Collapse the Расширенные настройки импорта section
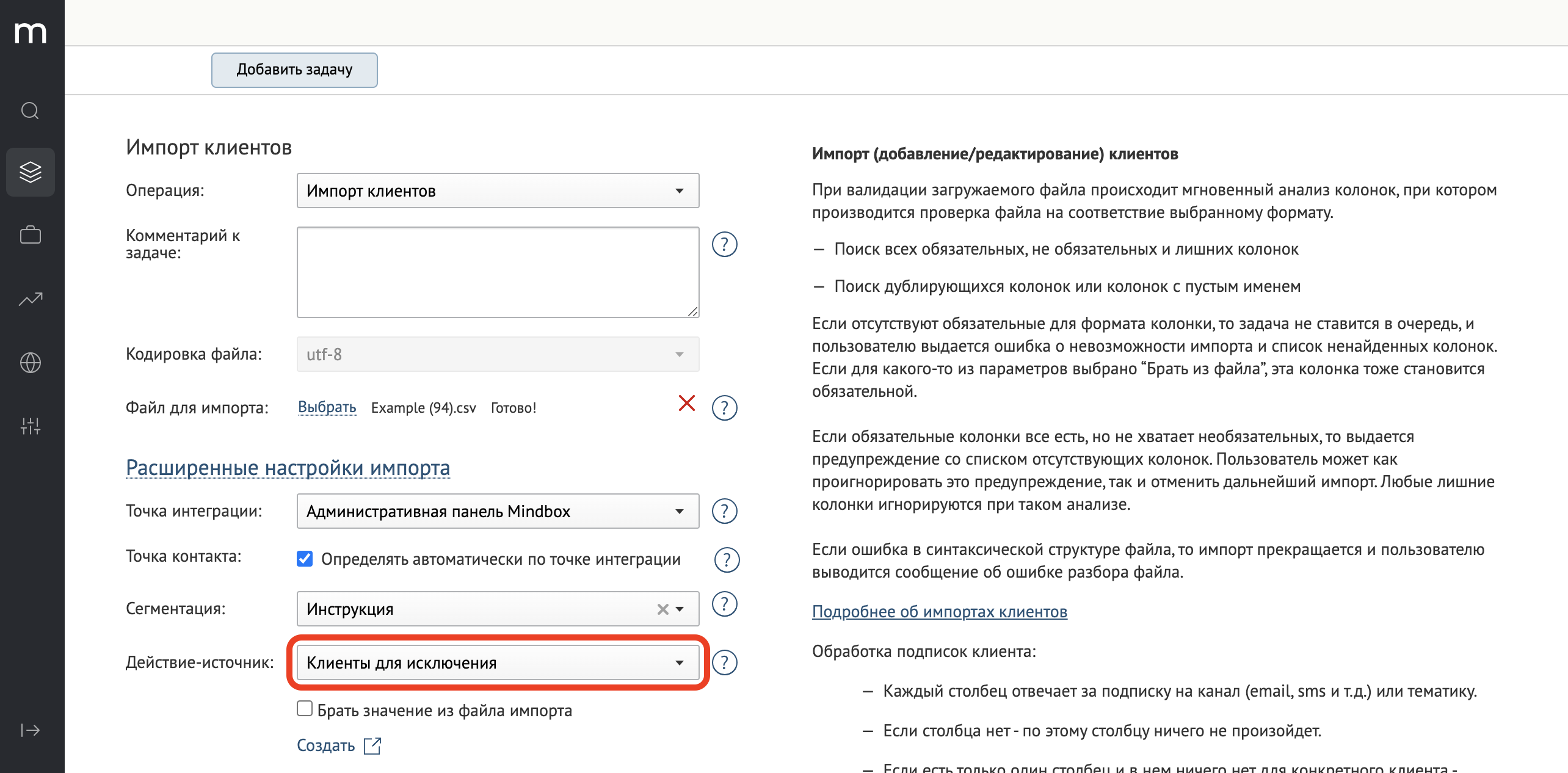Image resolution: width=1568 pixels, height=773 pixels. tap(288, 468)
